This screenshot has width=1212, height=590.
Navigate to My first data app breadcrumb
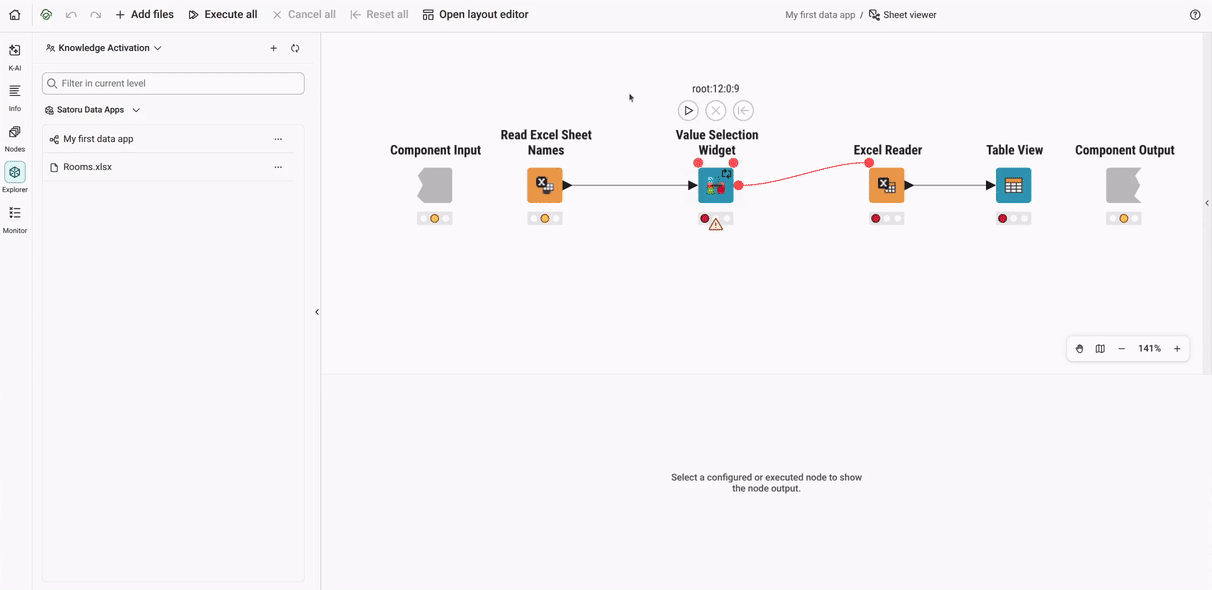pyautogui.click(x=820, y=15)
